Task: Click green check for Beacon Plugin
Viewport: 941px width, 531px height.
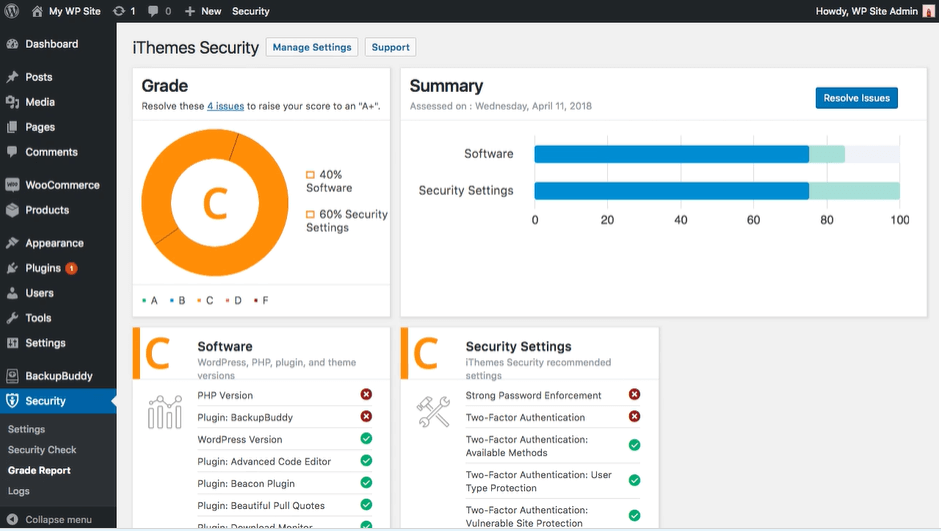Action: [x=366, y=482]
